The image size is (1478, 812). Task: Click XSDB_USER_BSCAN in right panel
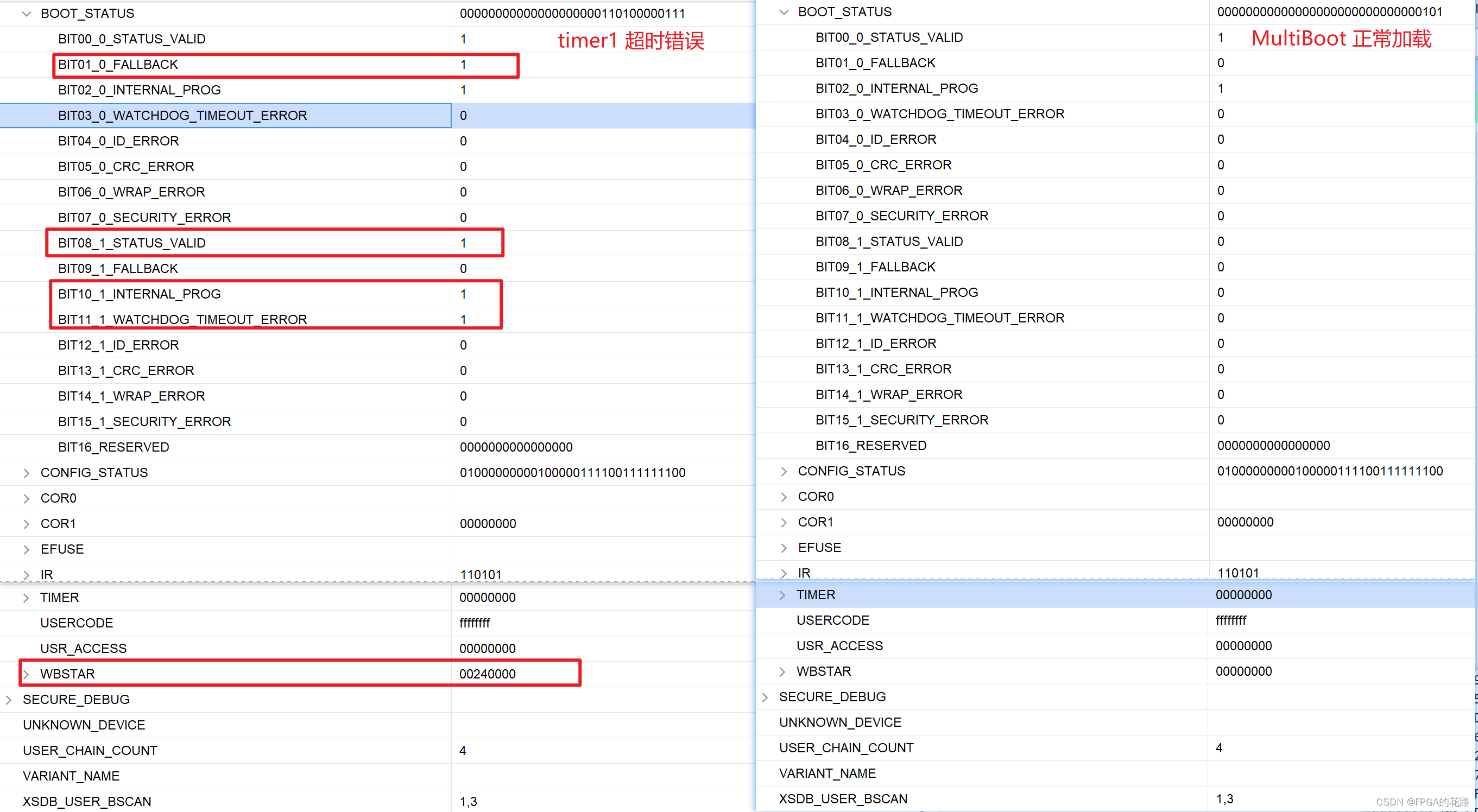click(843, 799)
